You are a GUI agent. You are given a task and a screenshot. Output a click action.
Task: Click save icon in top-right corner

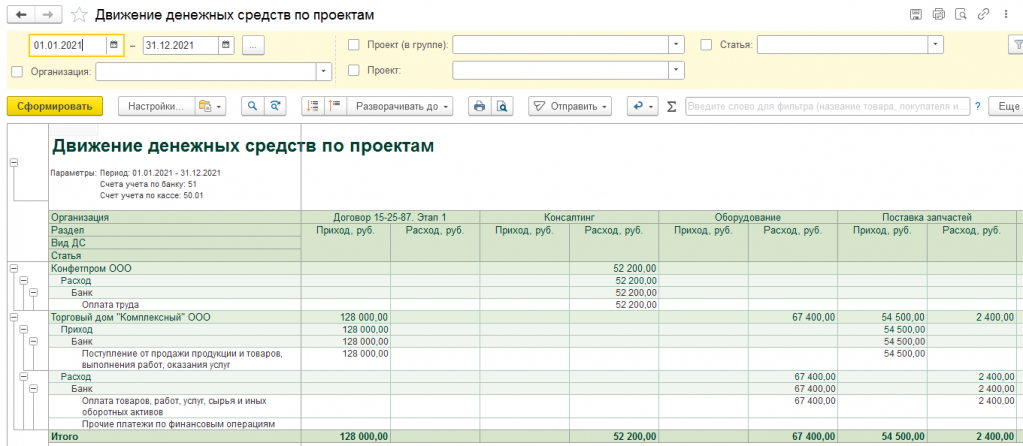pyautogui.click(x=915, y=14)
